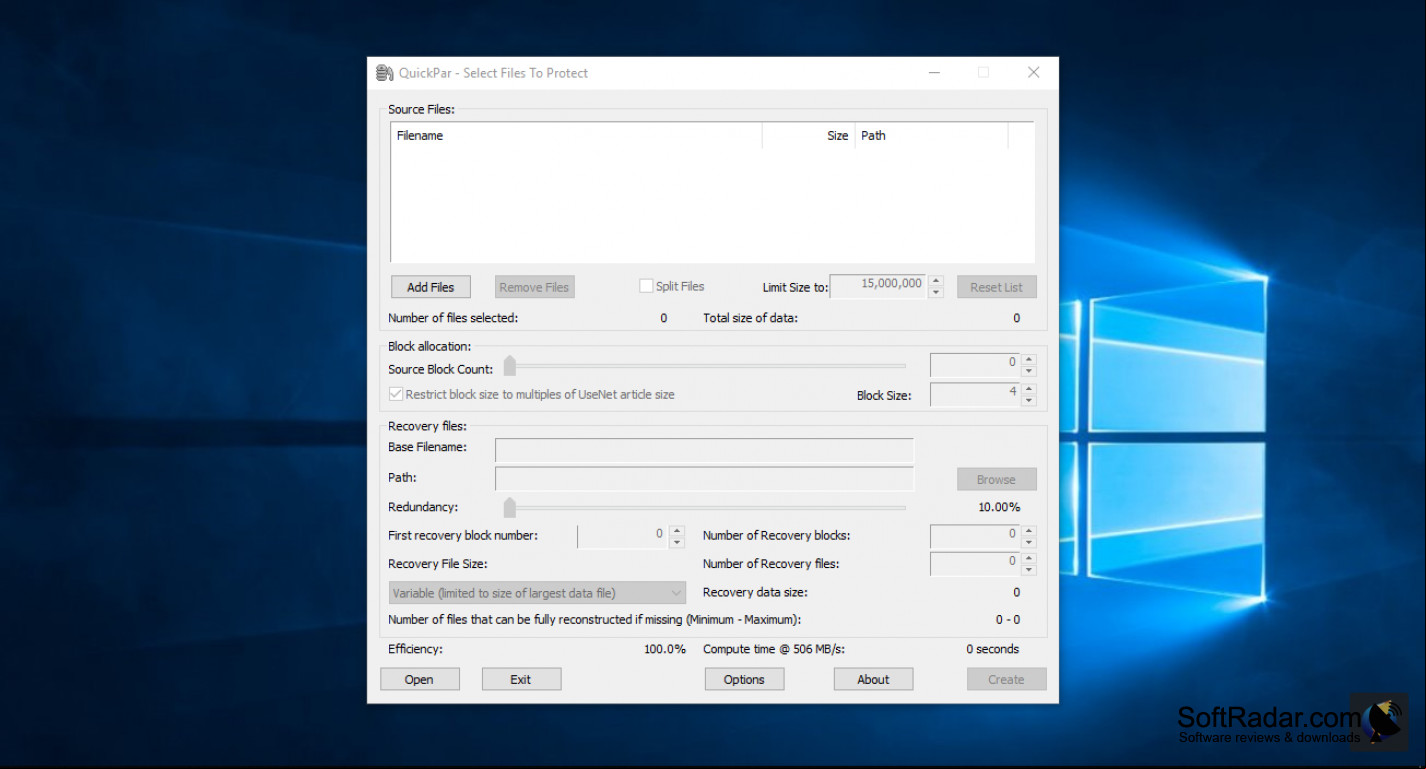Decrease Block Size with the down arrow
The height and width of the screenshot is (769, 1426).
click(x=1029, y=401)
